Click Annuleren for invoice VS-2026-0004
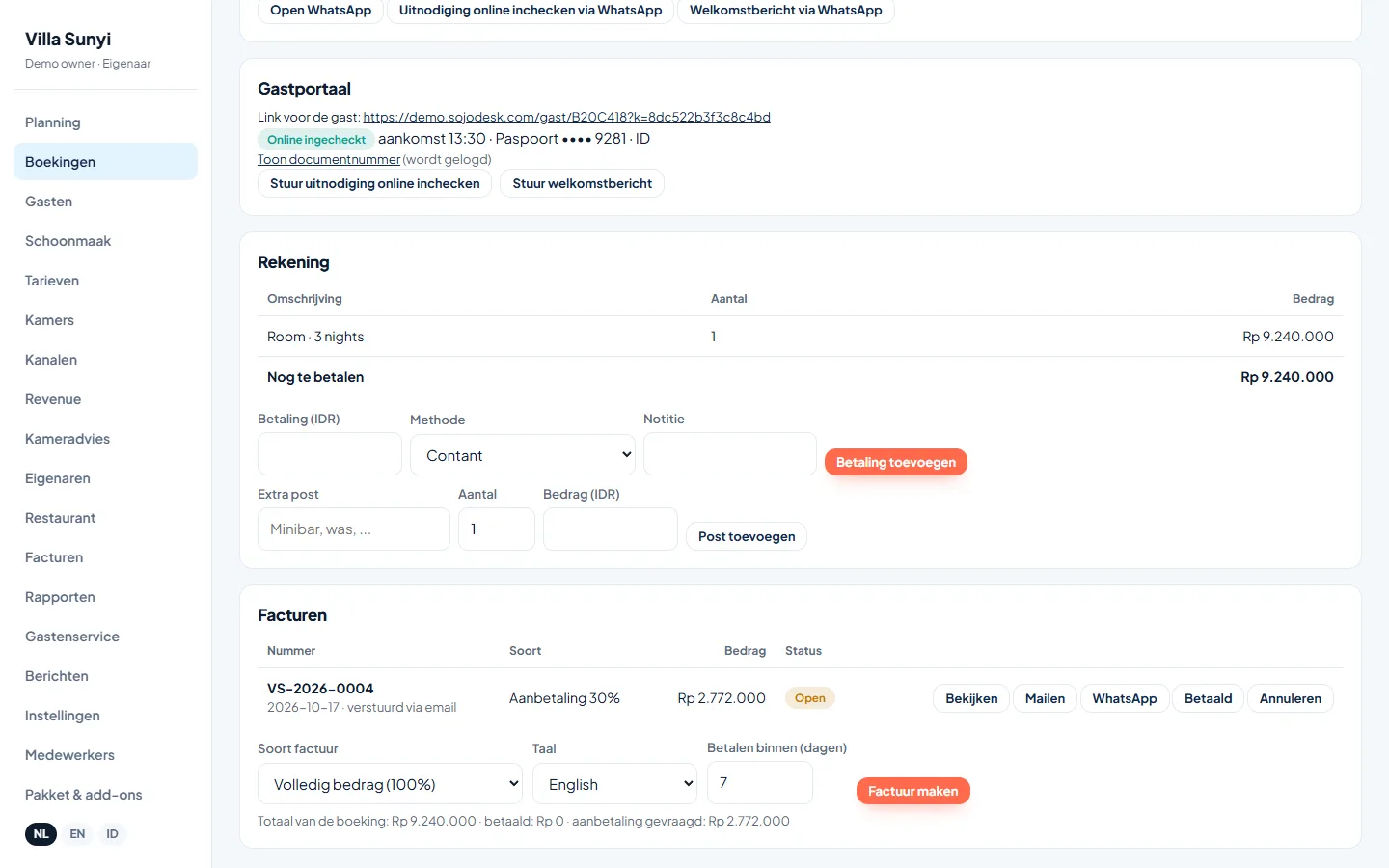This screenshot has height=868, width=1389. [1291, 698]
